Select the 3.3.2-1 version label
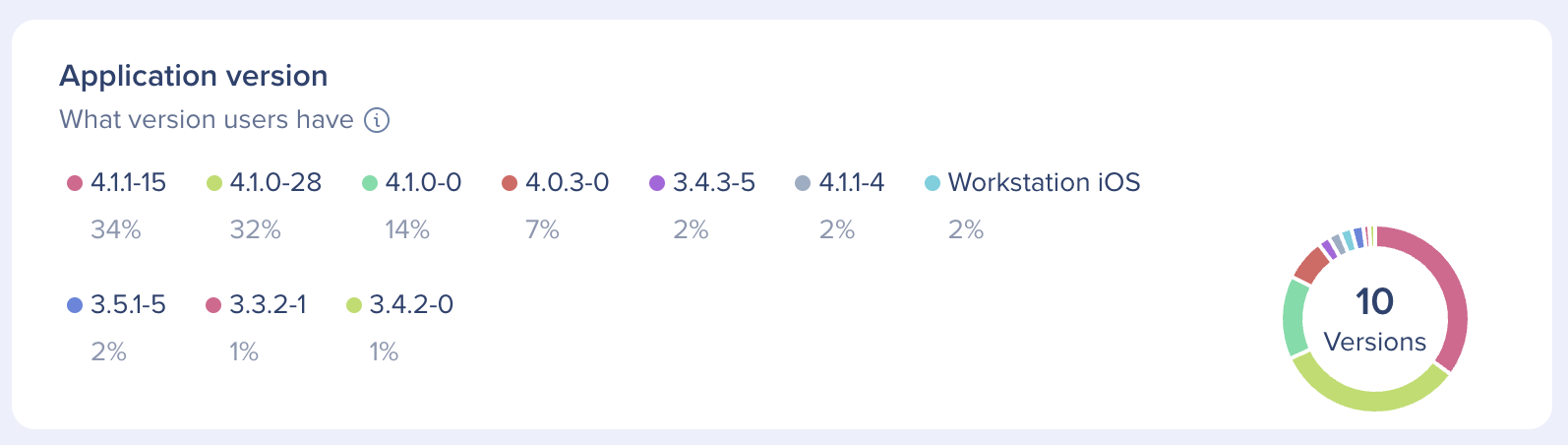The image size is (1568, 445). (x=268, y=305)
